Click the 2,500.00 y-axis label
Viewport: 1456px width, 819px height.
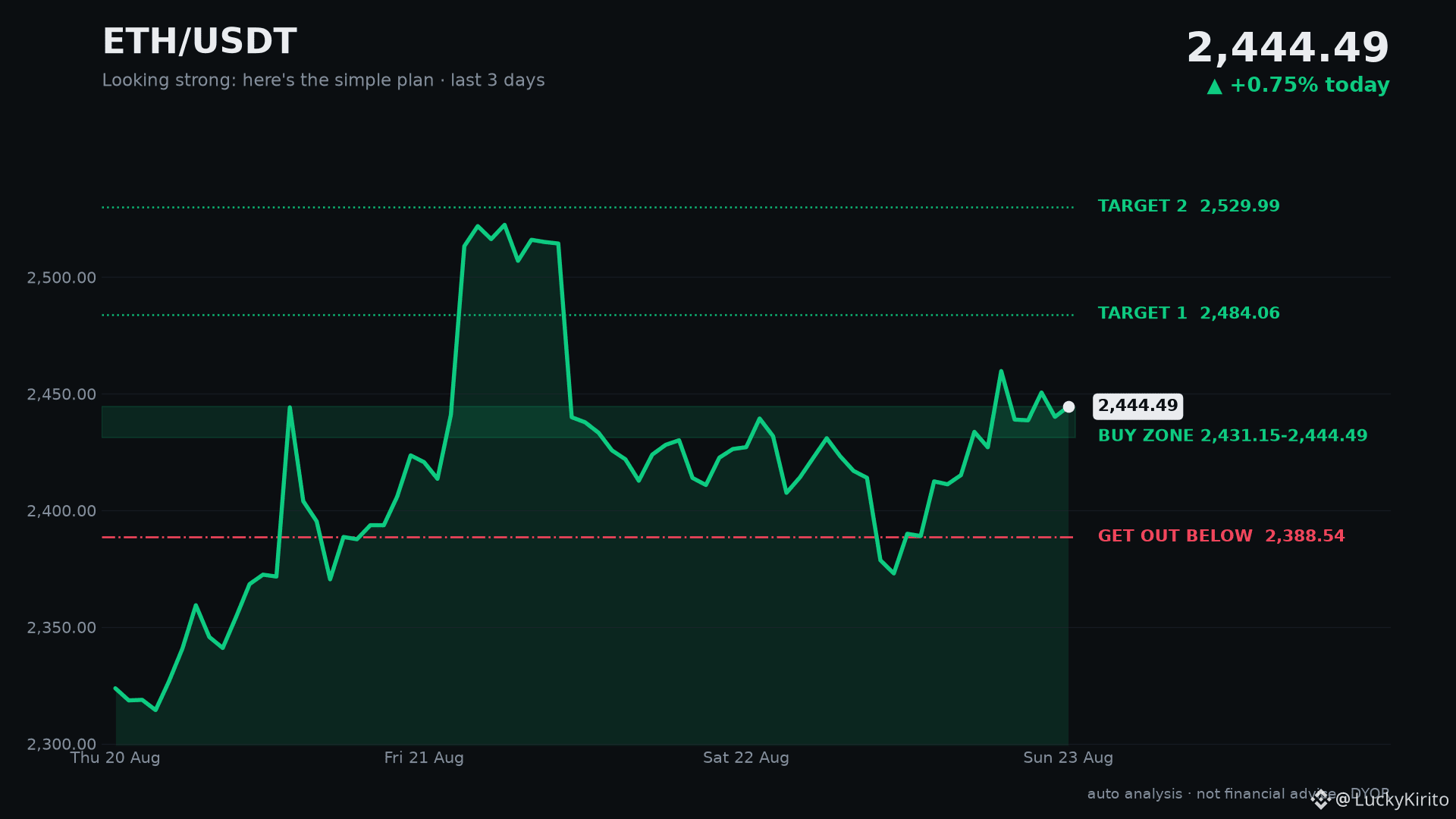pos(61,278)
